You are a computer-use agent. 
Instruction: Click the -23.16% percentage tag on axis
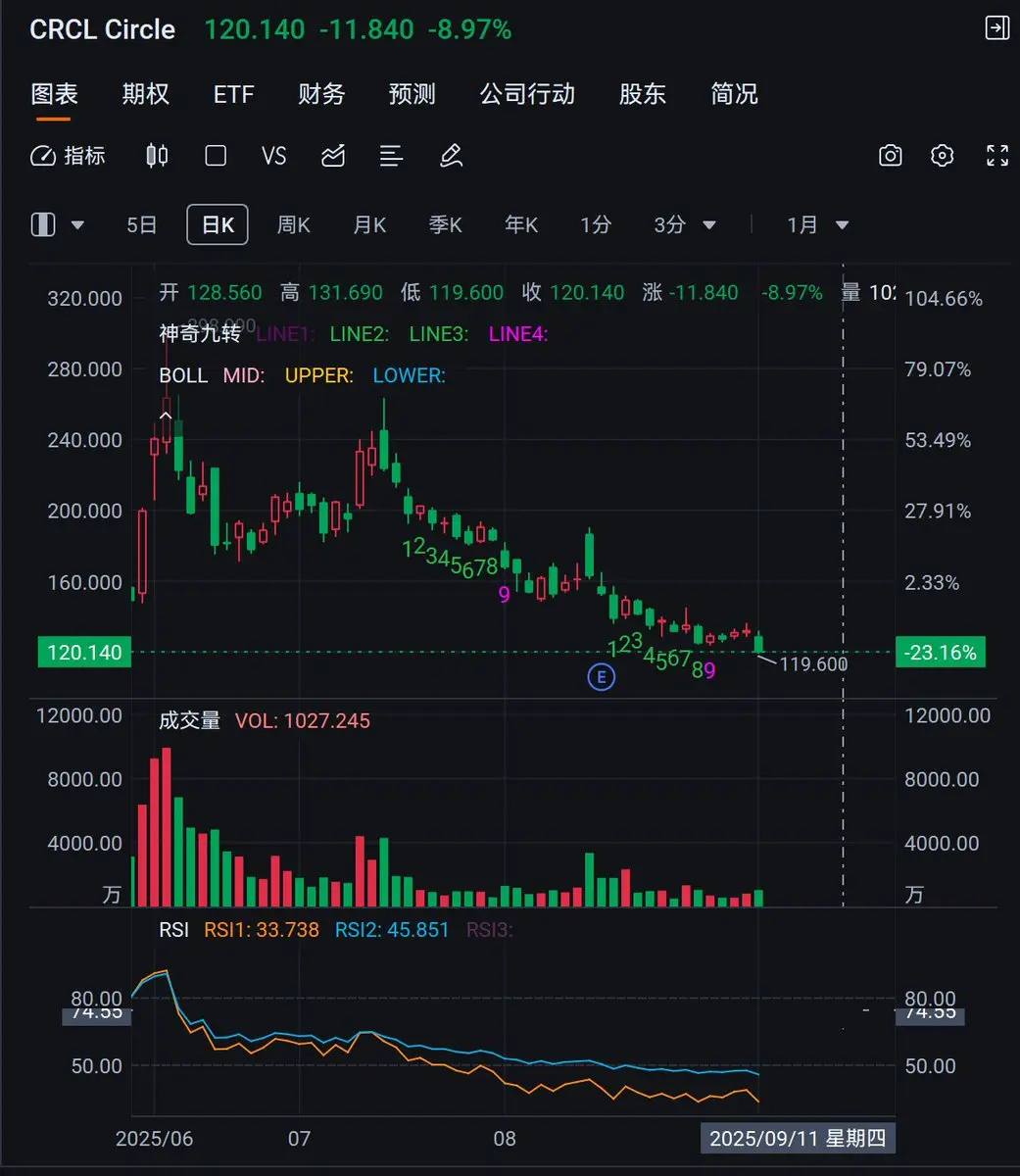point(941,653)
